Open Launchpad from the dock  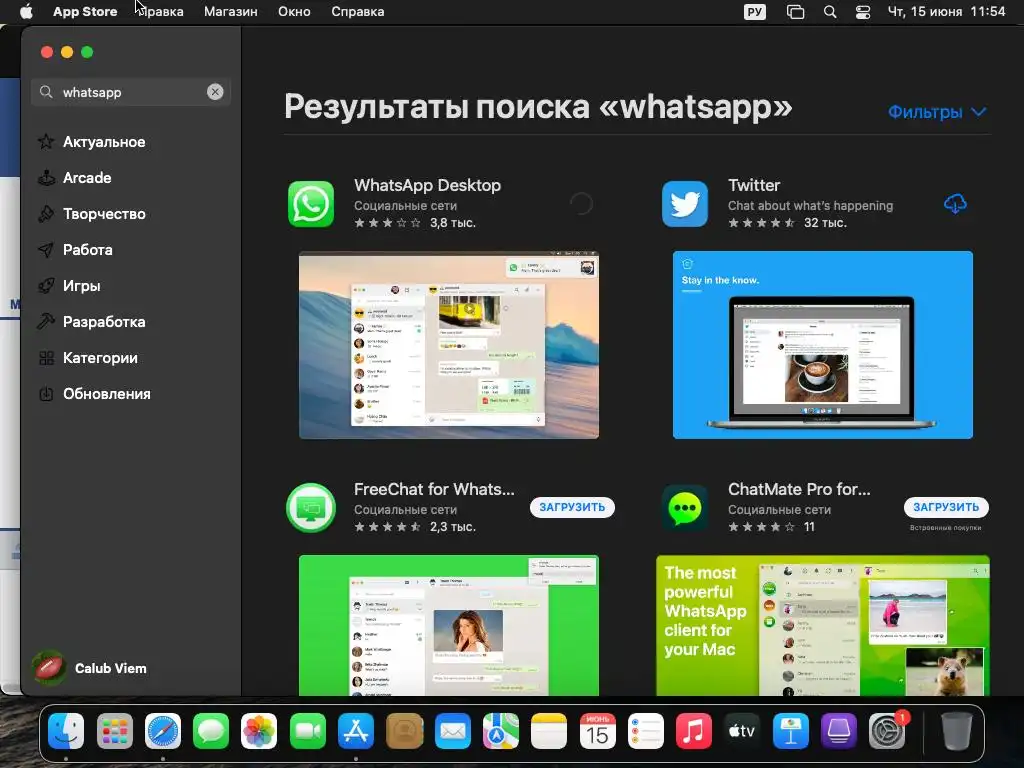114,731
